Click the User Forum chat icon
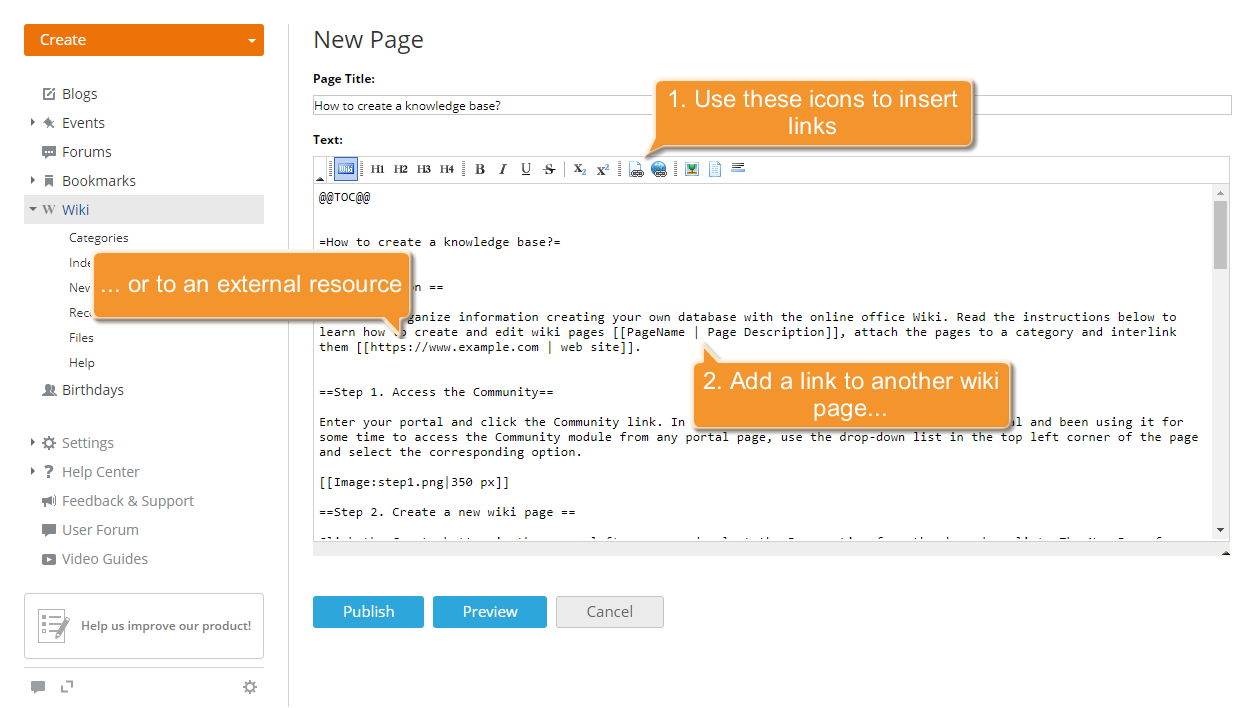 click(x=49, y=530)
